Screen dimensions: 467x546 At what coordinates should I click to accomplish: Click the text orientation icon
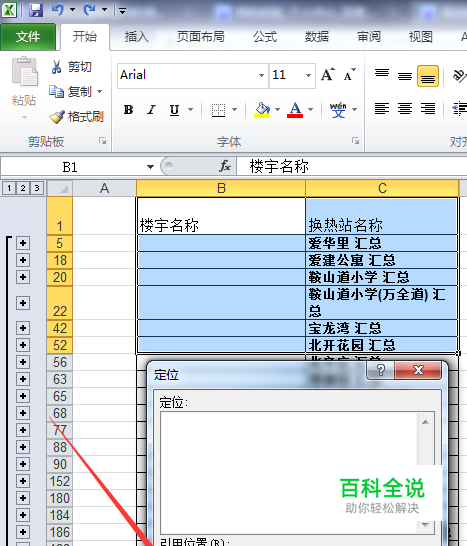[459, 75]
